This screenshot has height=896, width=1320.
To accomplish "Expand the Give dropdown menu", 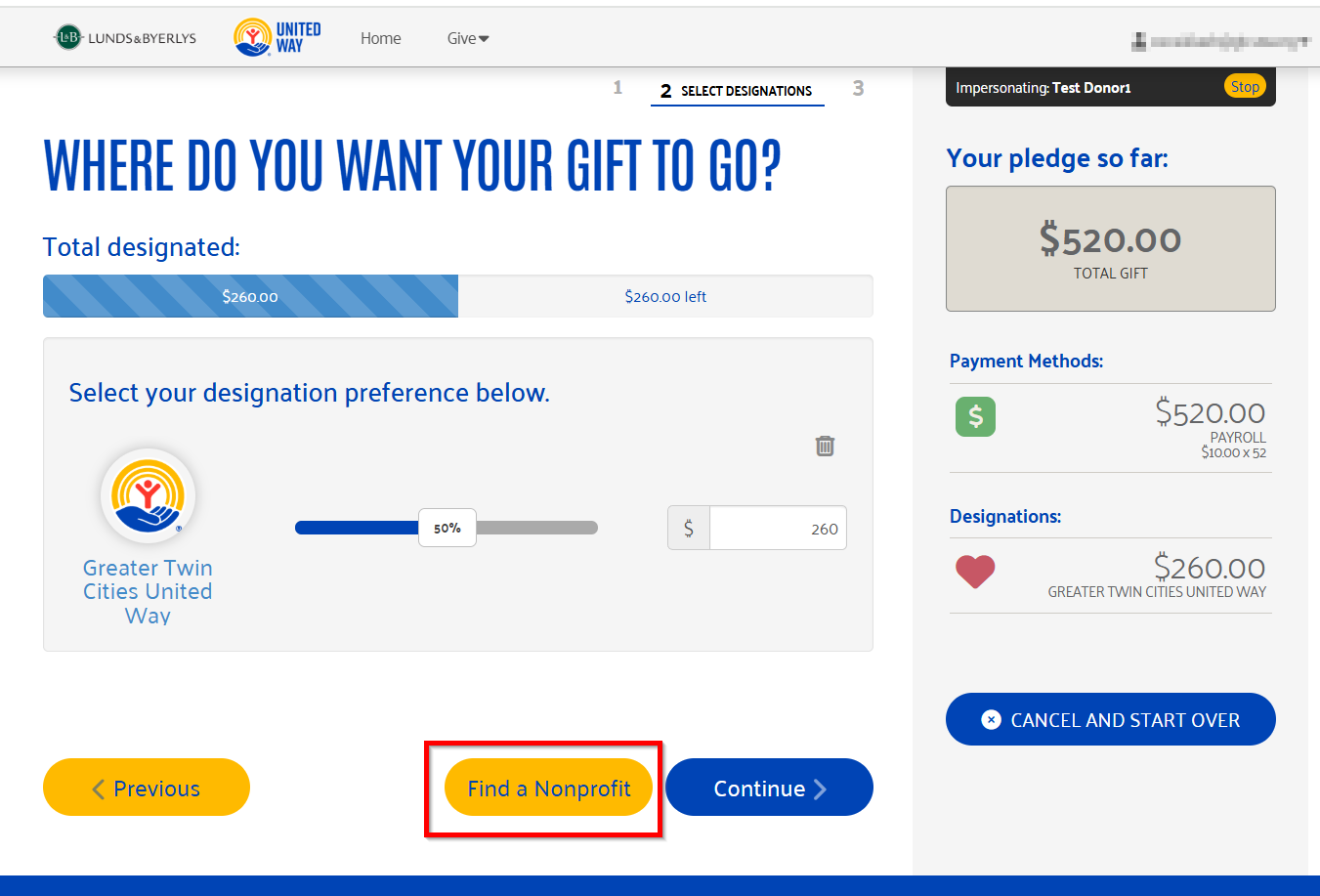I will (468, 38).
